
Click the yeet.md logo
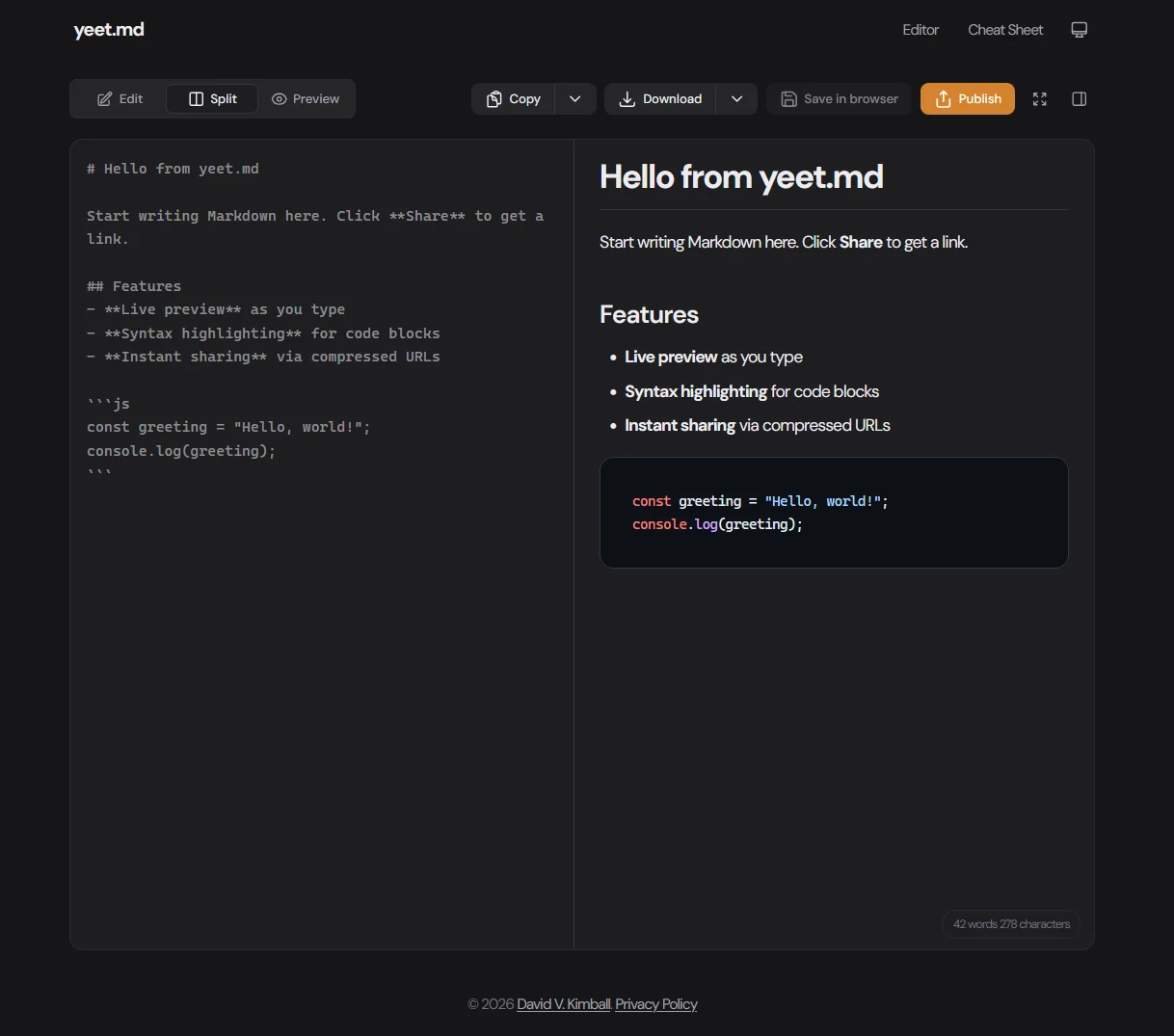click(109, 30)
